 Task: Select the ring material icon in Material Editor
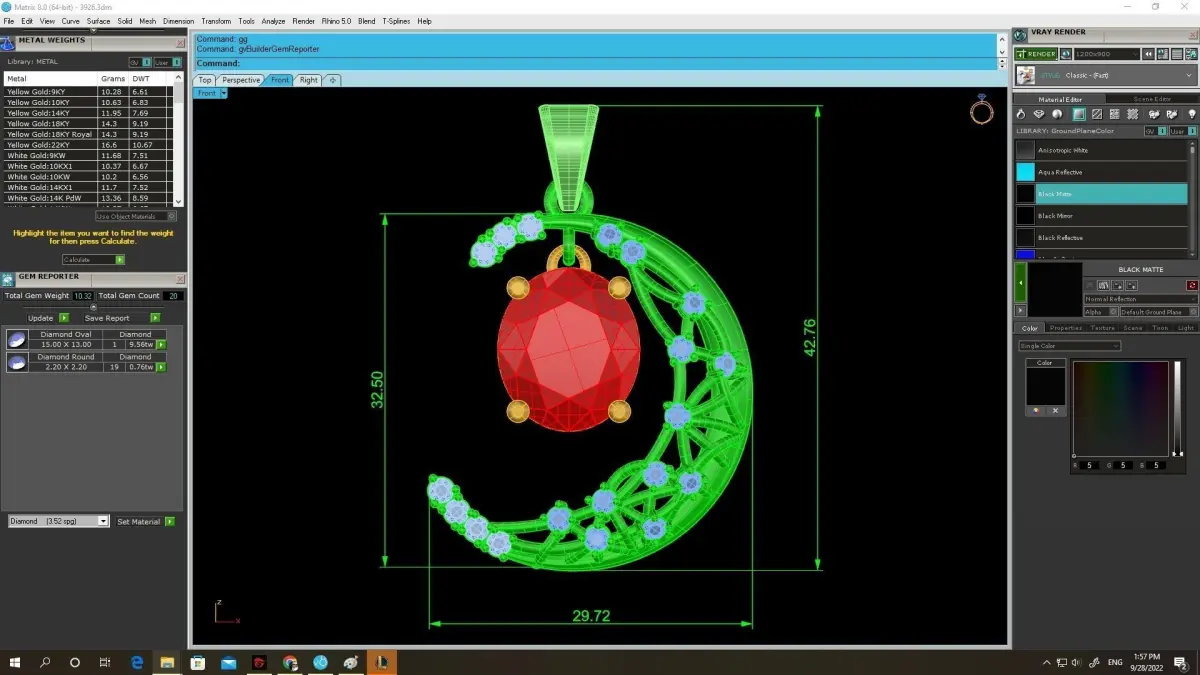1021,114
